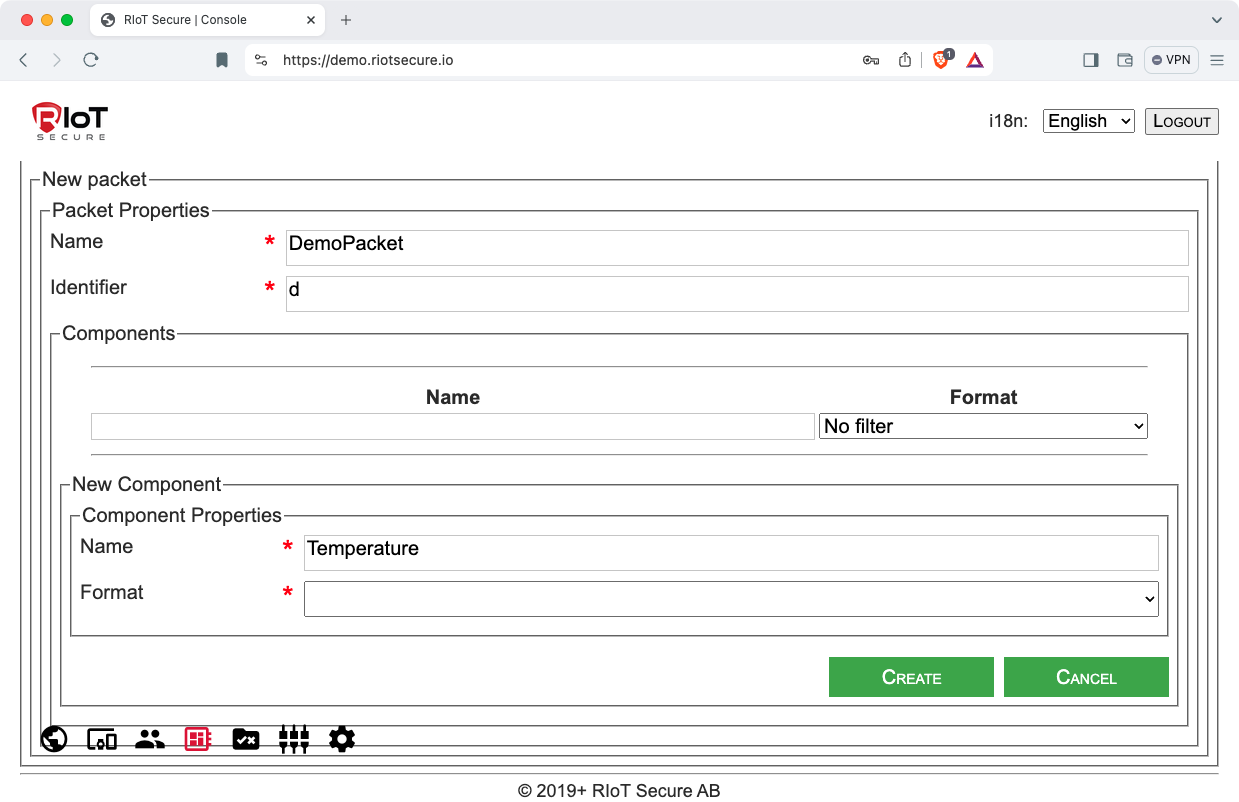Viewport: 1239px width, 802px height.
Task: Open the browser hamburger menu
Action: pyautogui.click(x=1217, y=60)
